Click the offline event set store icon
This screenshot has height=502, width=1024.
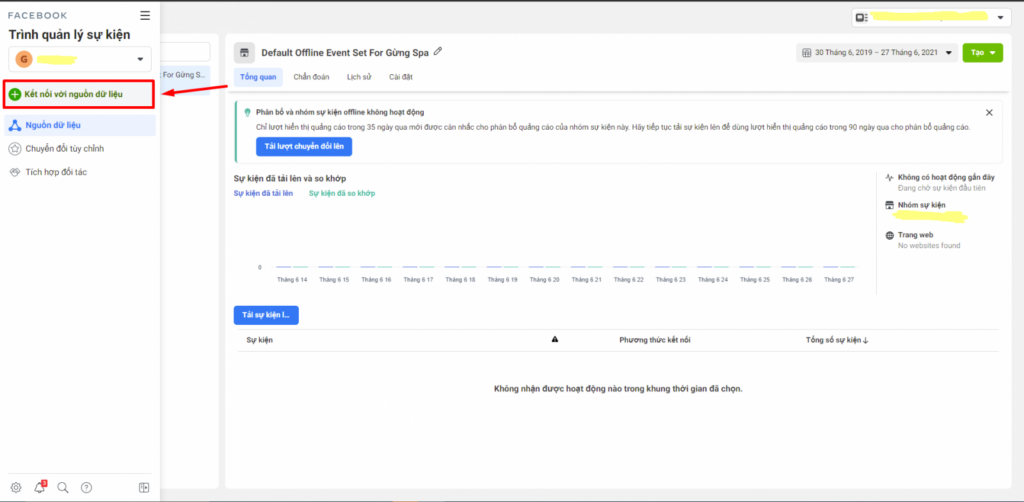click(245, 53)
